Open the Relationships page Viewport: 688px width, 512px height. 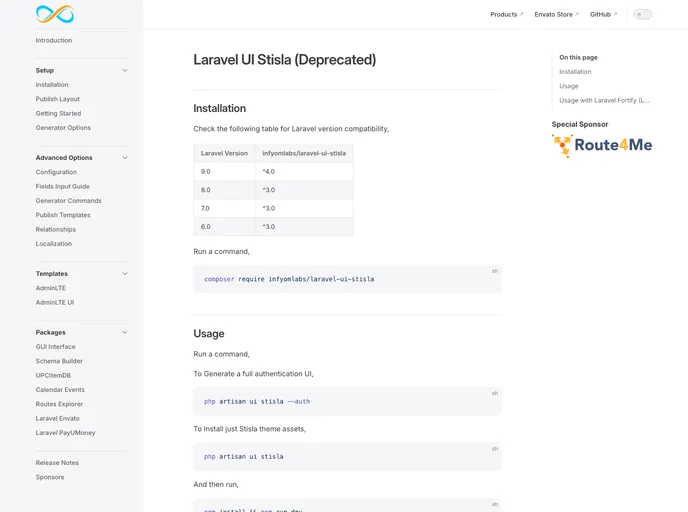[x=56, y=229]
